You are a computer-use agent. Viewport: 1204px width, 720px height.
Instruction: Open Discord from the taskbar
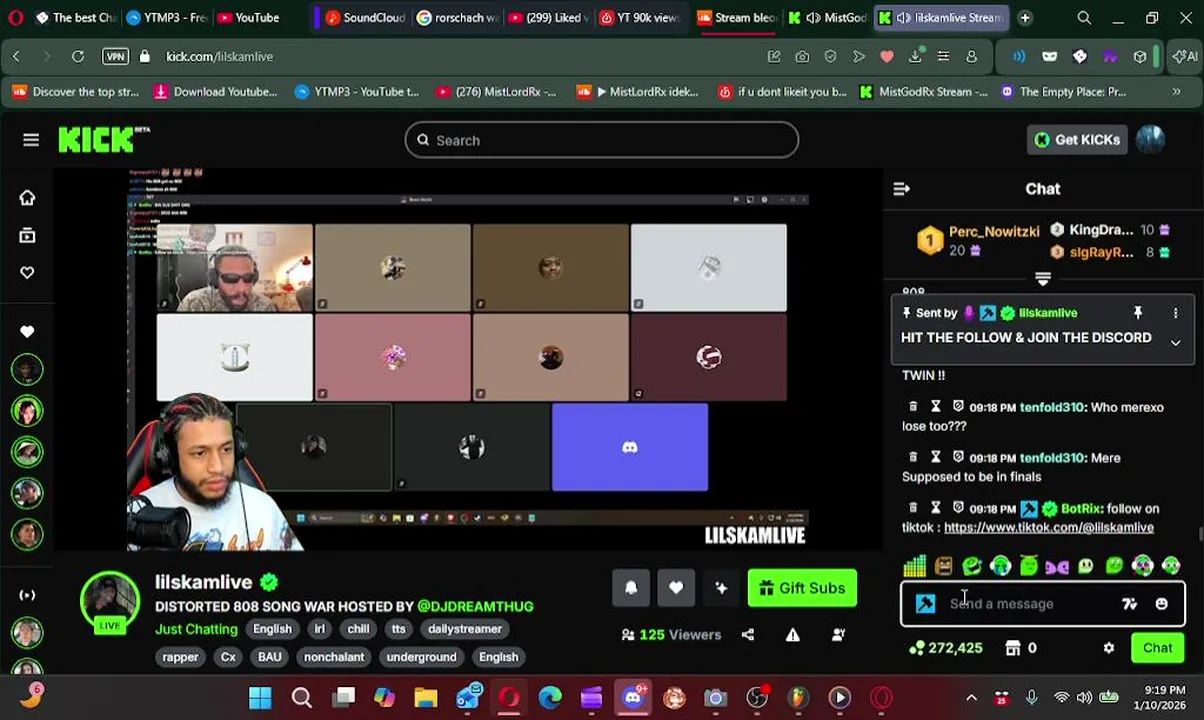pyautogui.click(x=633, y=698)
